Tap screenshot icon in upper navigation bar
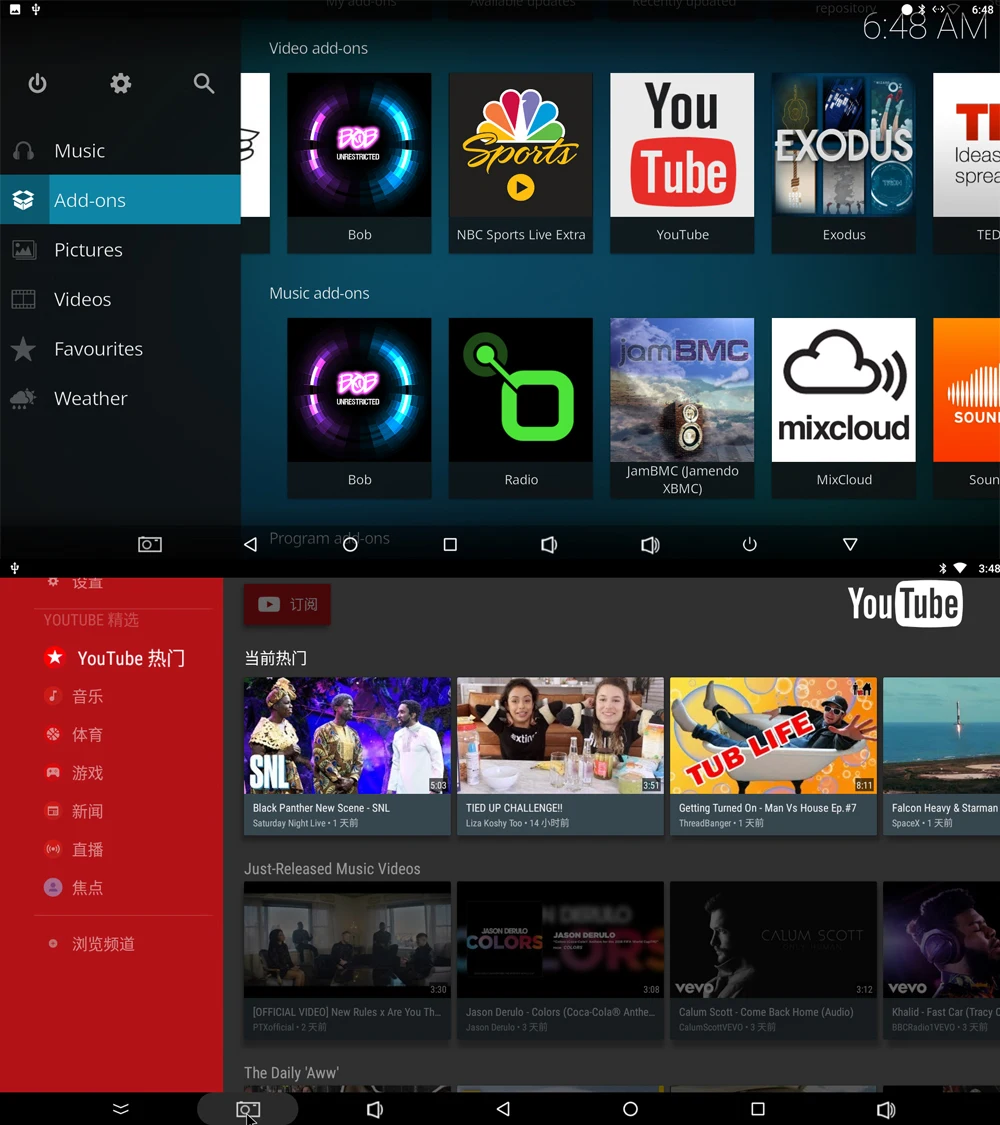Viewport: 1000px width, 1125px height. [150, 545]
